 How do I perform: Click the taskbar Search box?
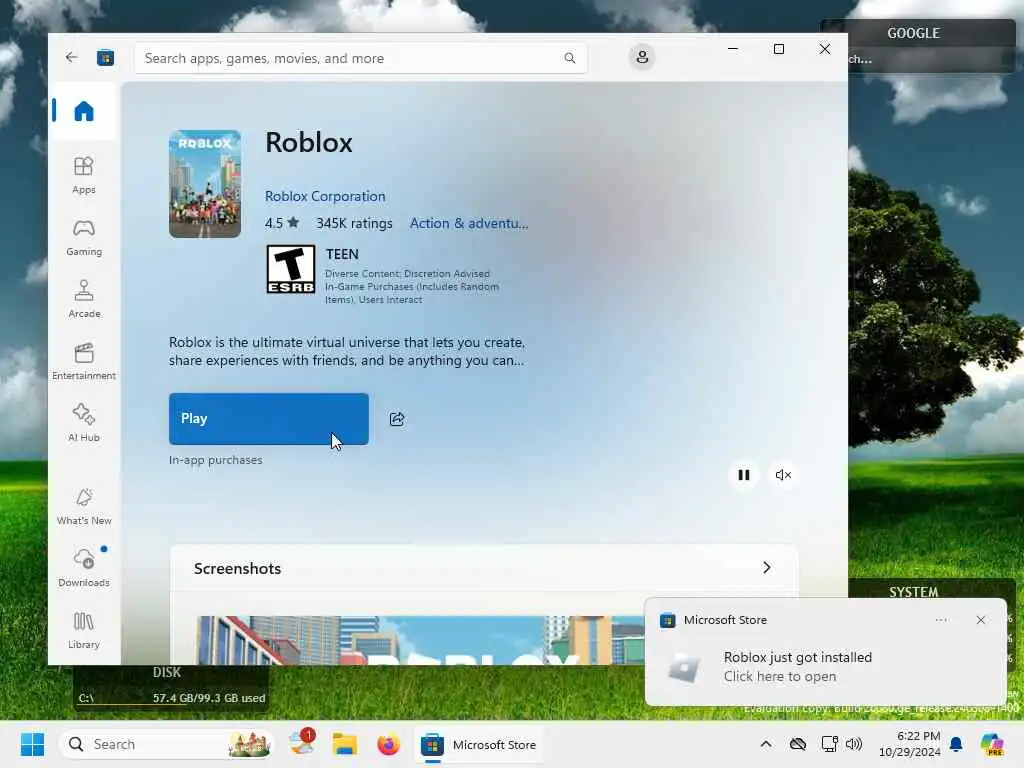click(x=167, y=744)
